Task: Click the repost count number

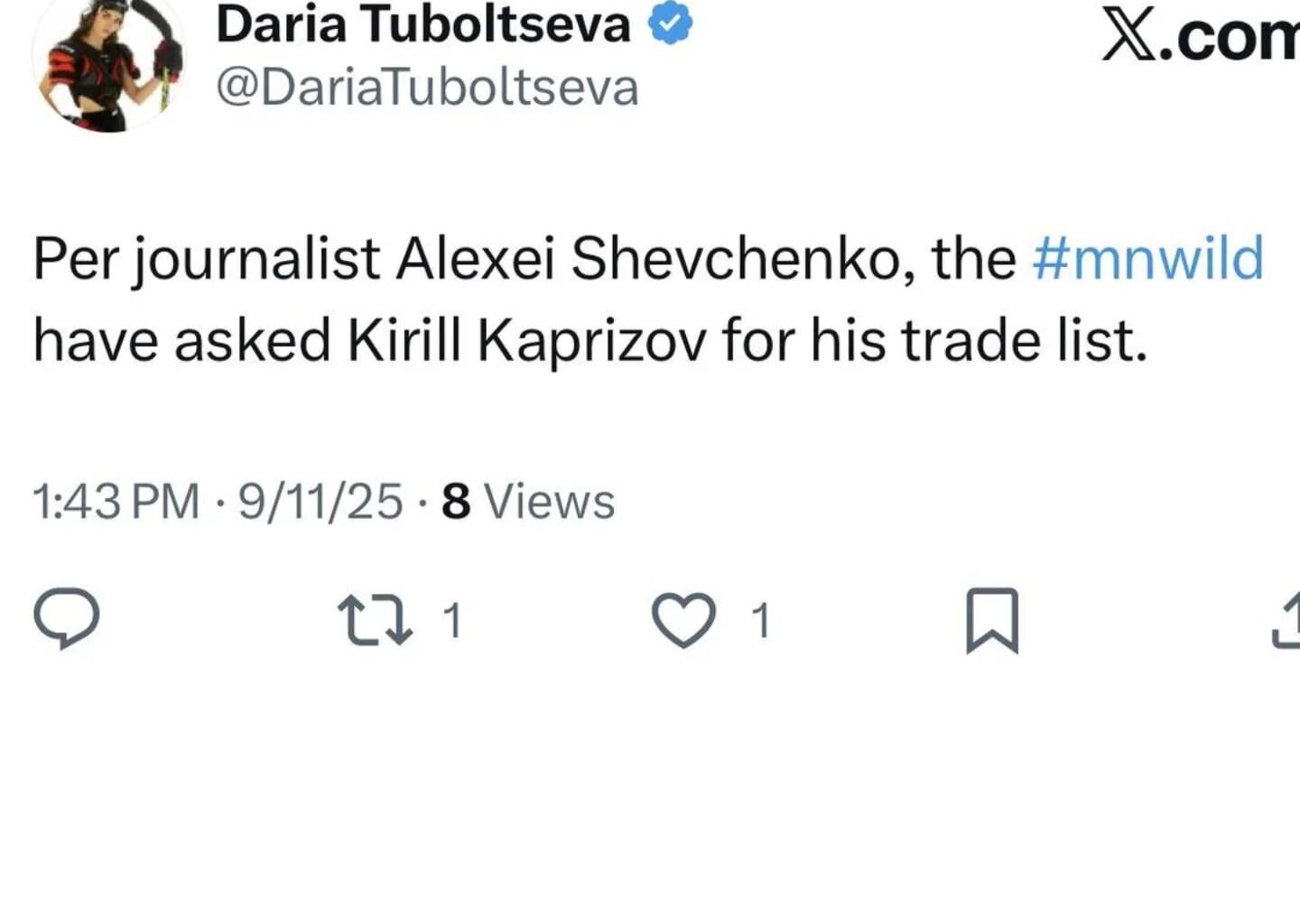Action: [x=452, y=620]
